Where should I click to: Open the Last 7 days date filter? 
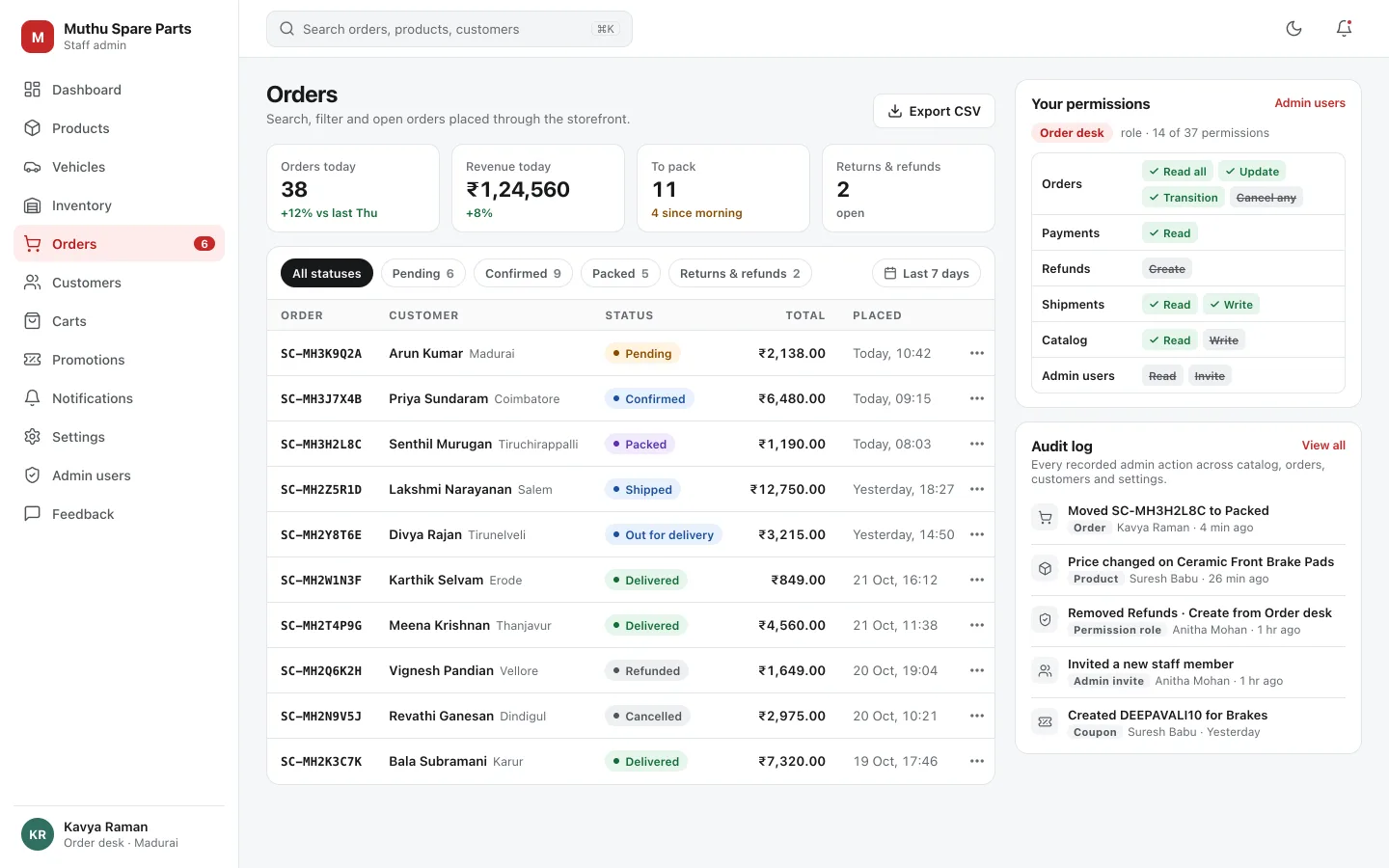pos(927,274)
